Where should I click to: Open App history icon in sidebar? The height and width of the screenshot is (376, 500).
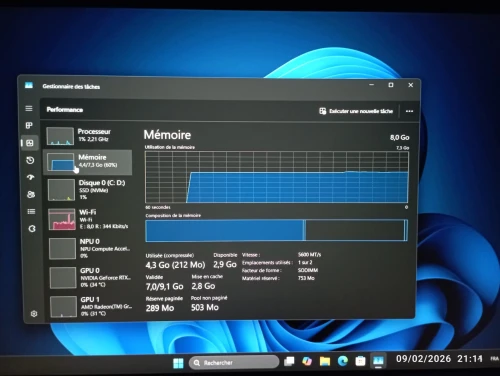click(30, 160)
